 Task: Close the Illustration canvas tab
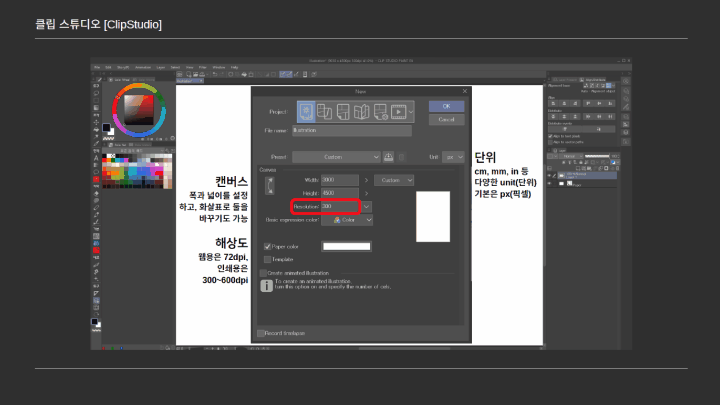(201, 81)
